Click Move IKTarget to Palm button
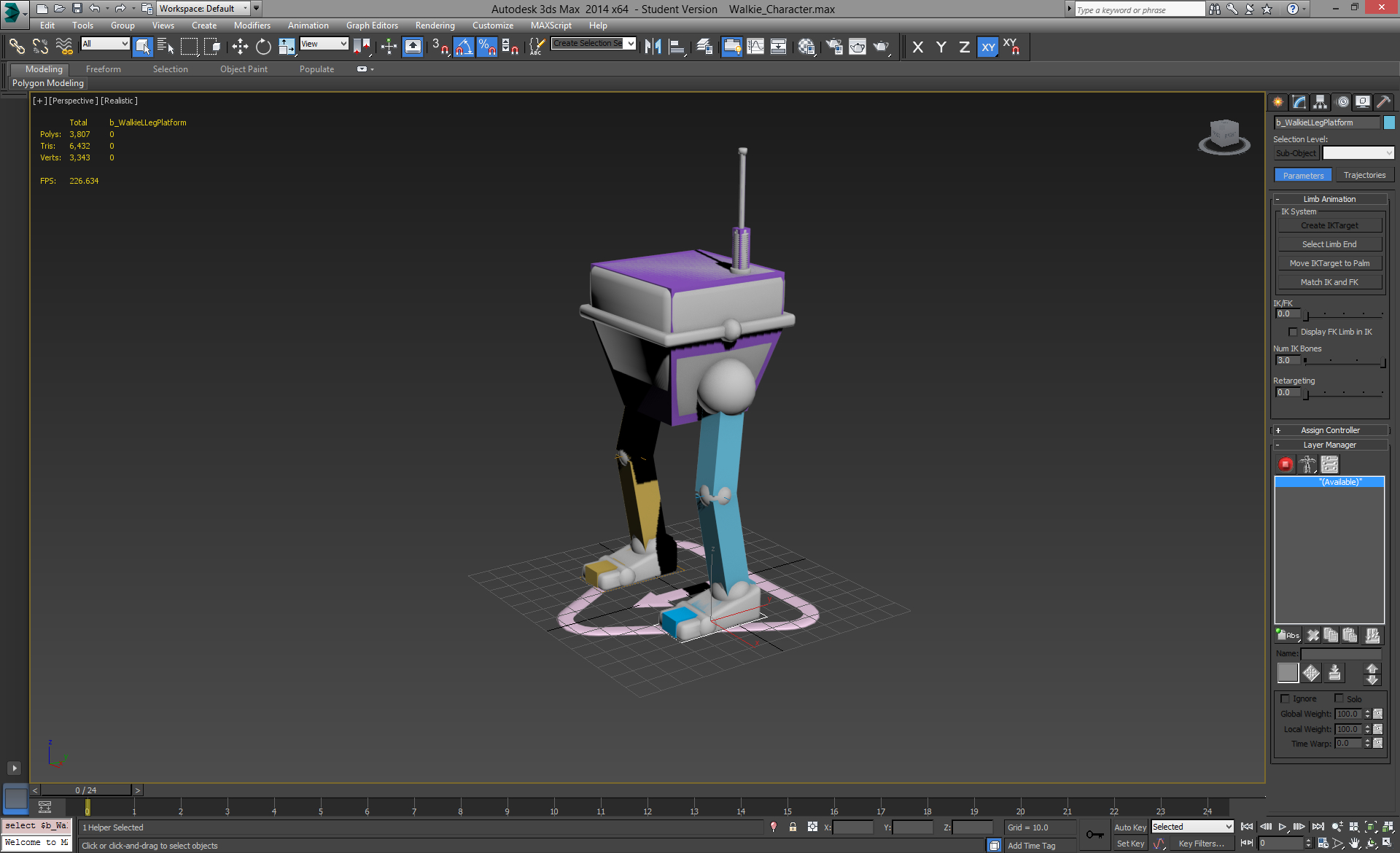This screenshot has width=1400, height=853. pyautogui.click(x=1329, y=264)
